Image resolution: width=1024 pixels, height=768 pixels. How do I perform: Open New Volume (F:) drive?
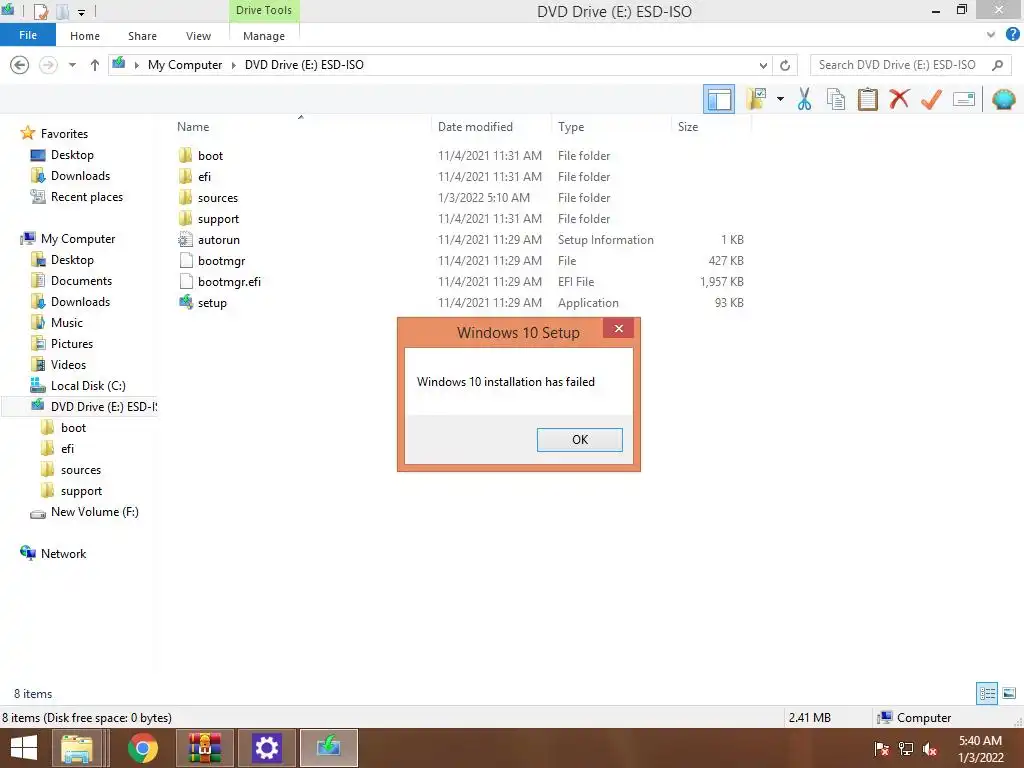[x=95, y=512]
